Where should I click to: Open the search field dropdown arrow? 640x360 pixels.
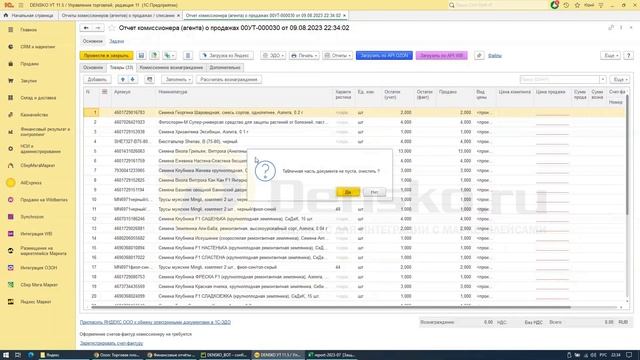pyautogui.click(x=602, y=80)
